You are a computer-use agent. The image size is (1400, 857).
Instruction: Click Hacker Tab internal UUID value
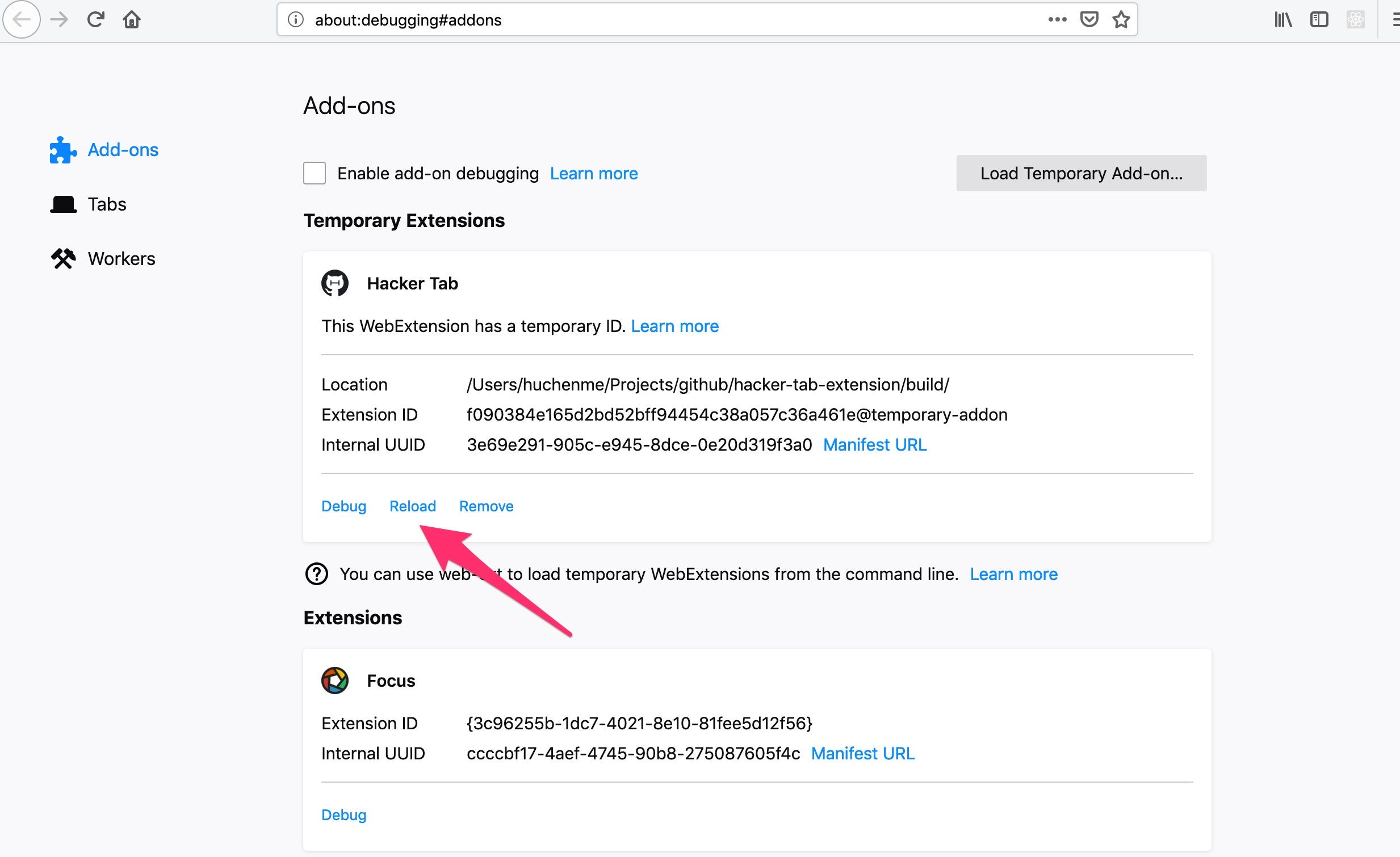tap(639, 445)
